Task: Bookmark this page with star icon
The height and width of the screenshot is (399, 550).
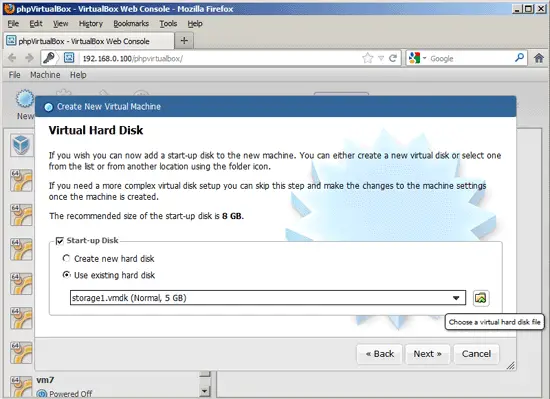Action: click(367, 58)
